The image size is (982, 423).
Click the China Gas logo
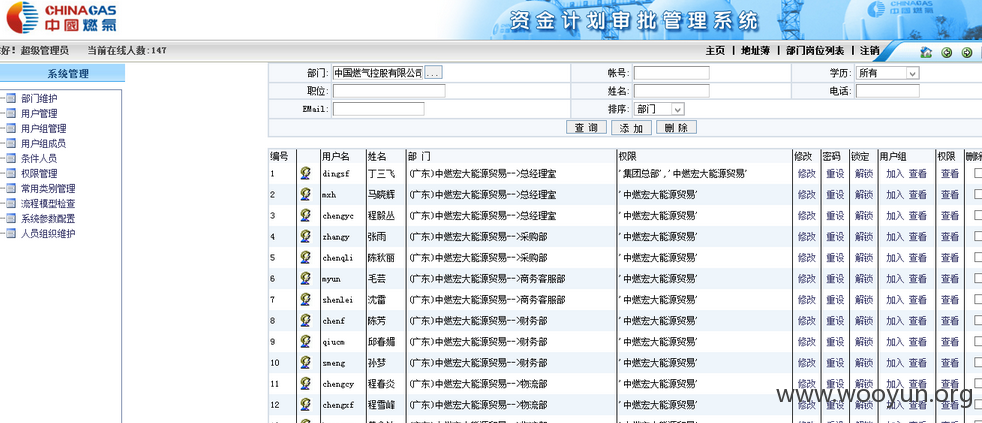61,18
